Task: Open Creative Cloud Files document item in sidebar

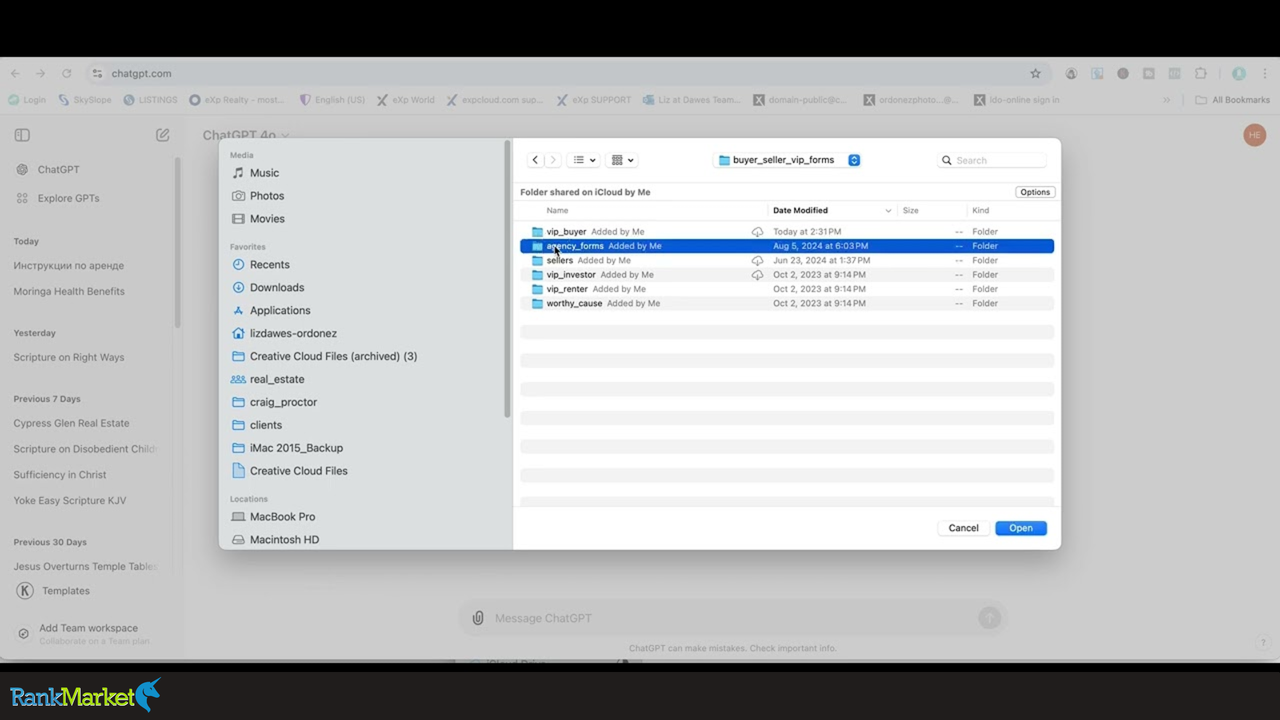Action: (x=290, y=471)
